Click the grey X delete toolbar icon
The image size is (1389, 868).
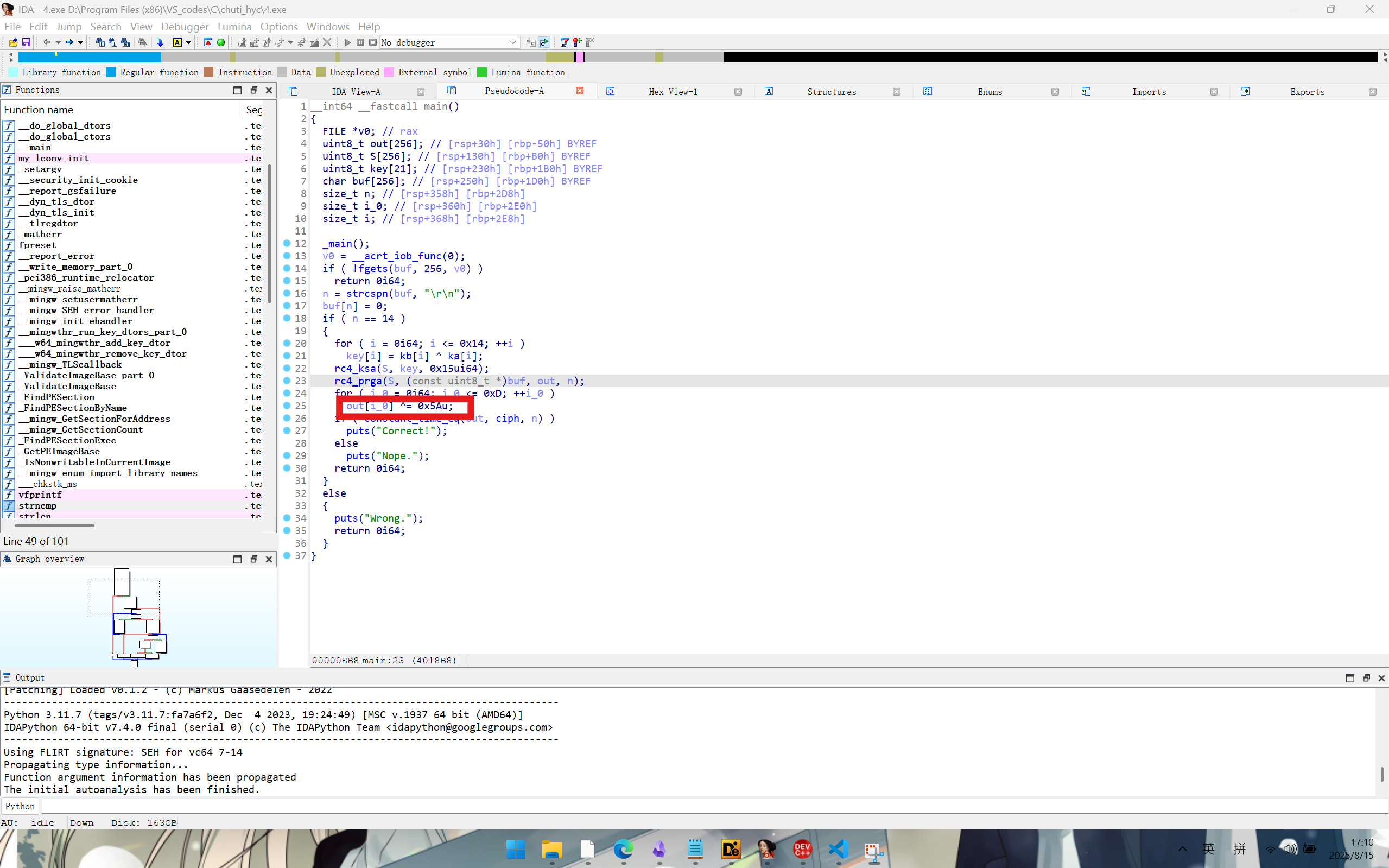(x=327, y=42)
